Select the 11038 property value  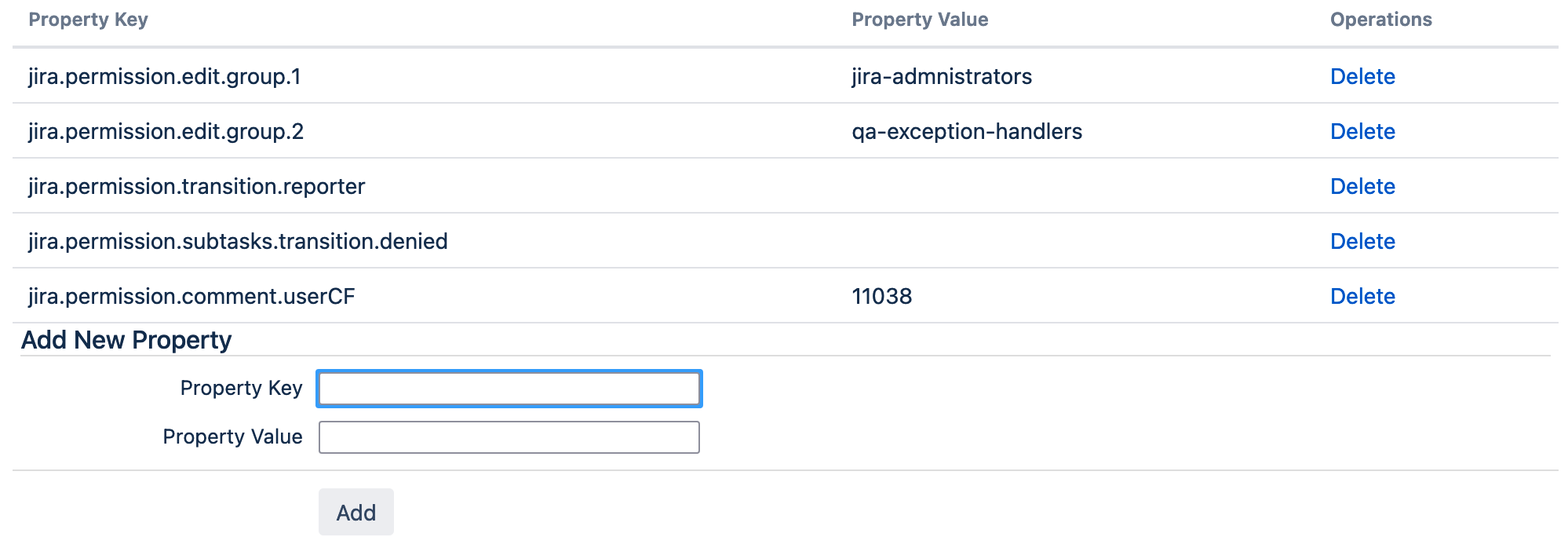pos(882,296)
